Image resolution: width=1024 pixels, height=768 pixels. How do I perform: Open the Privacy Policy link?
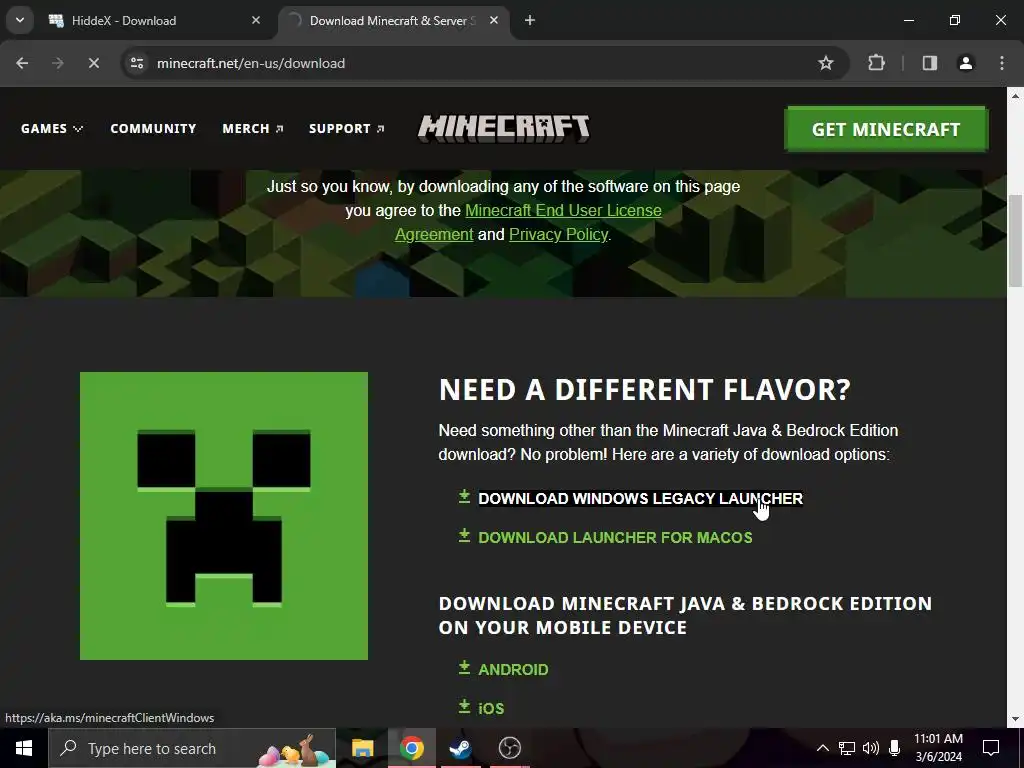558,234
